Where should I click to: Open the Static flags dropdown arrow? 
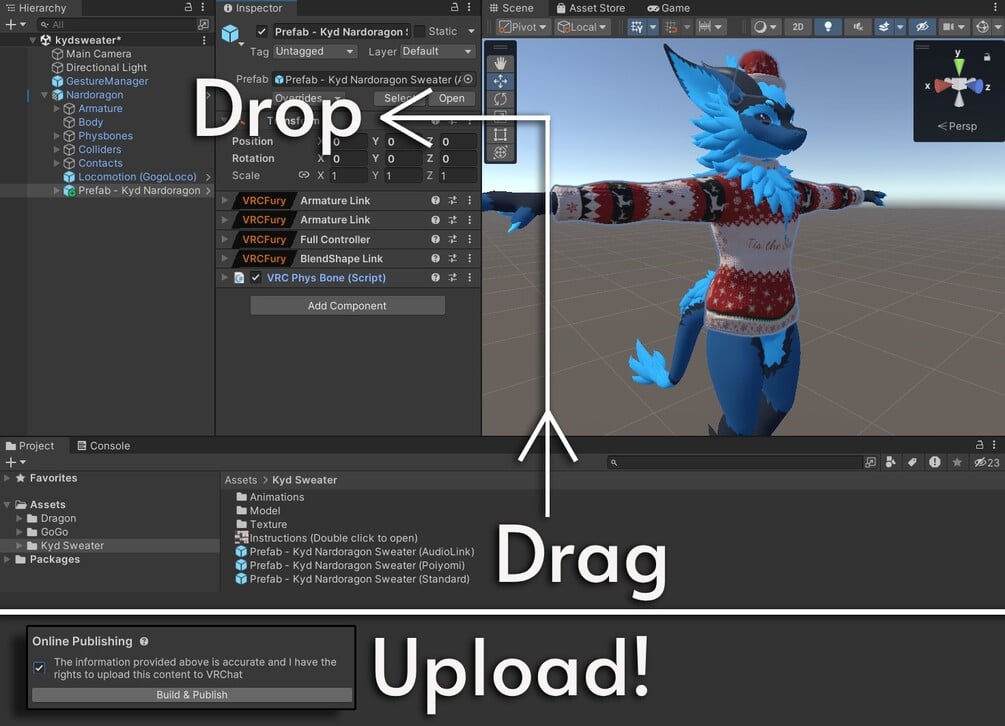click(471, 31)
